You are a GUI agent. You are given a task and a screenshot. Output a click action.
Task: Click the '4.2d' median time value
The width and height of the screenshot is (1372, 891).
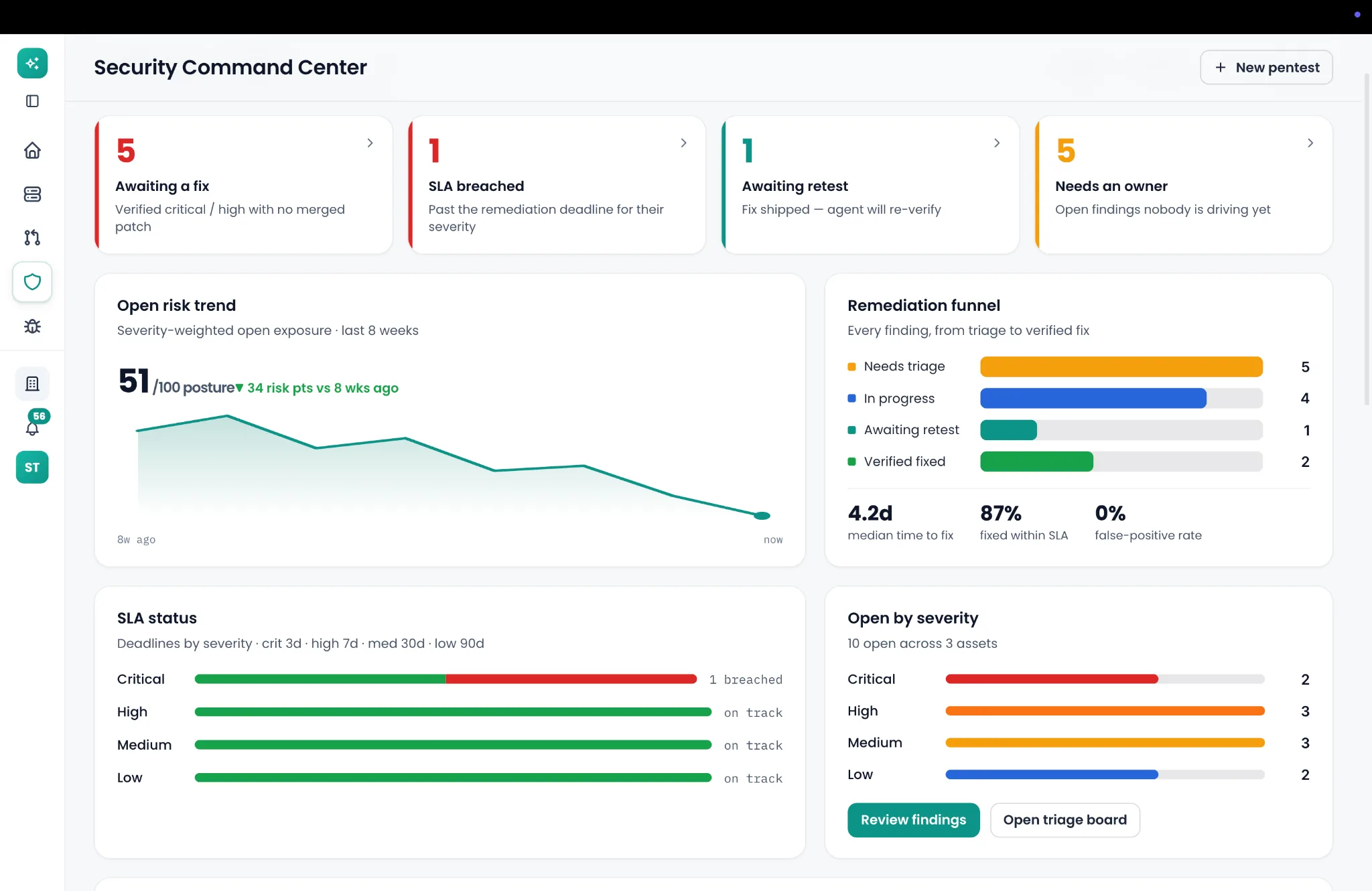(870, 514)
